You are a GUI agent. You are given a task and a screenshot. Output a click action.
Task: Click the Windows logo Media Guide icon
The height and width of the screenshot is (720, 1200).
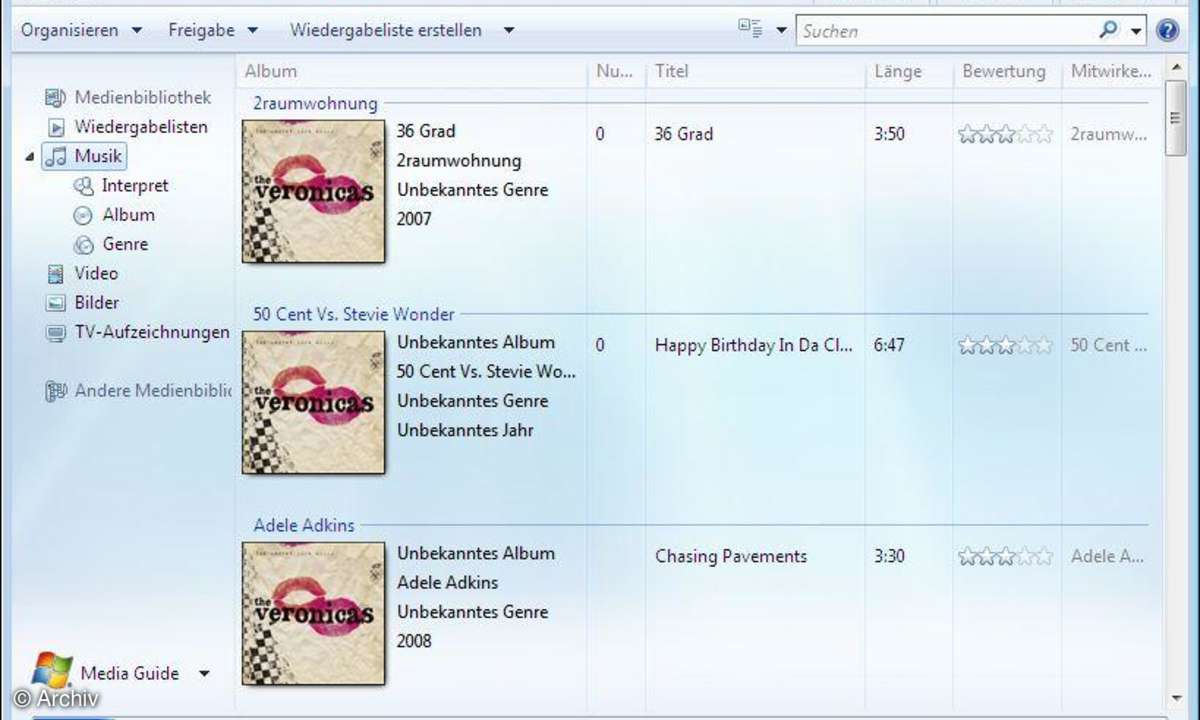52,671
